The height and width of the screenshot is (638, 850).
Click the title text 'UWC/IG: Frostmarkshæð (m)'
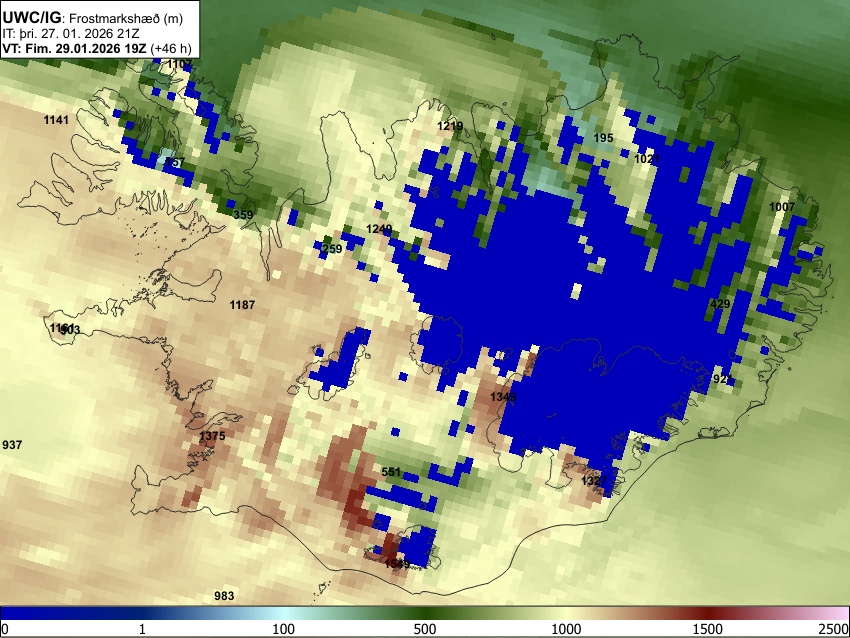(93, 18)
